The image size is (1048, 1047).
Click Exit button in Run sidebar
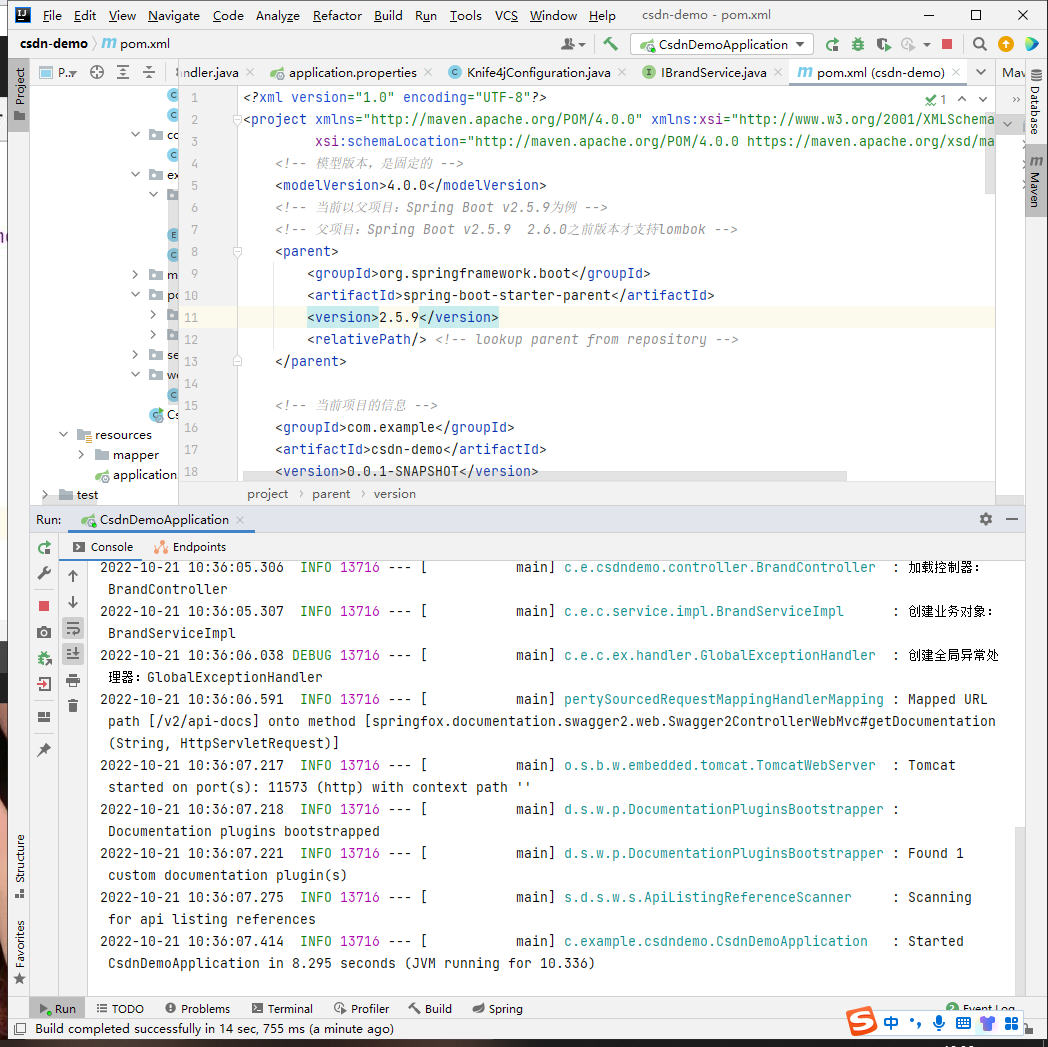click(x=44, y=684)
